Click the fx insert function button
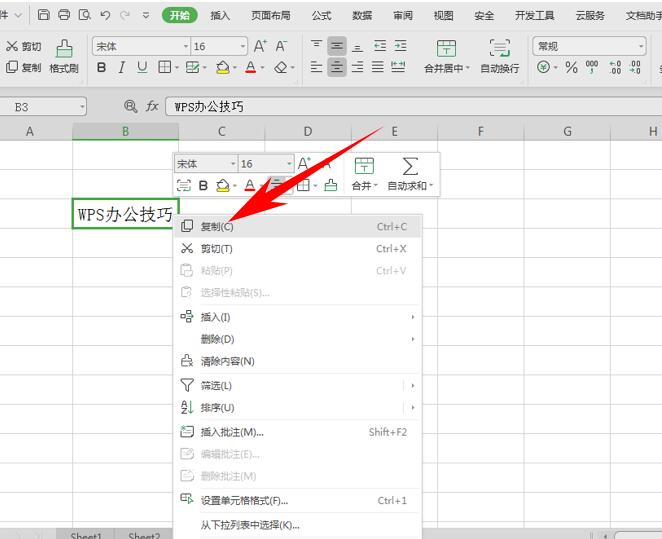Image resolution: width=662 pixels, height=539 pixels. (x=152, y=106)
